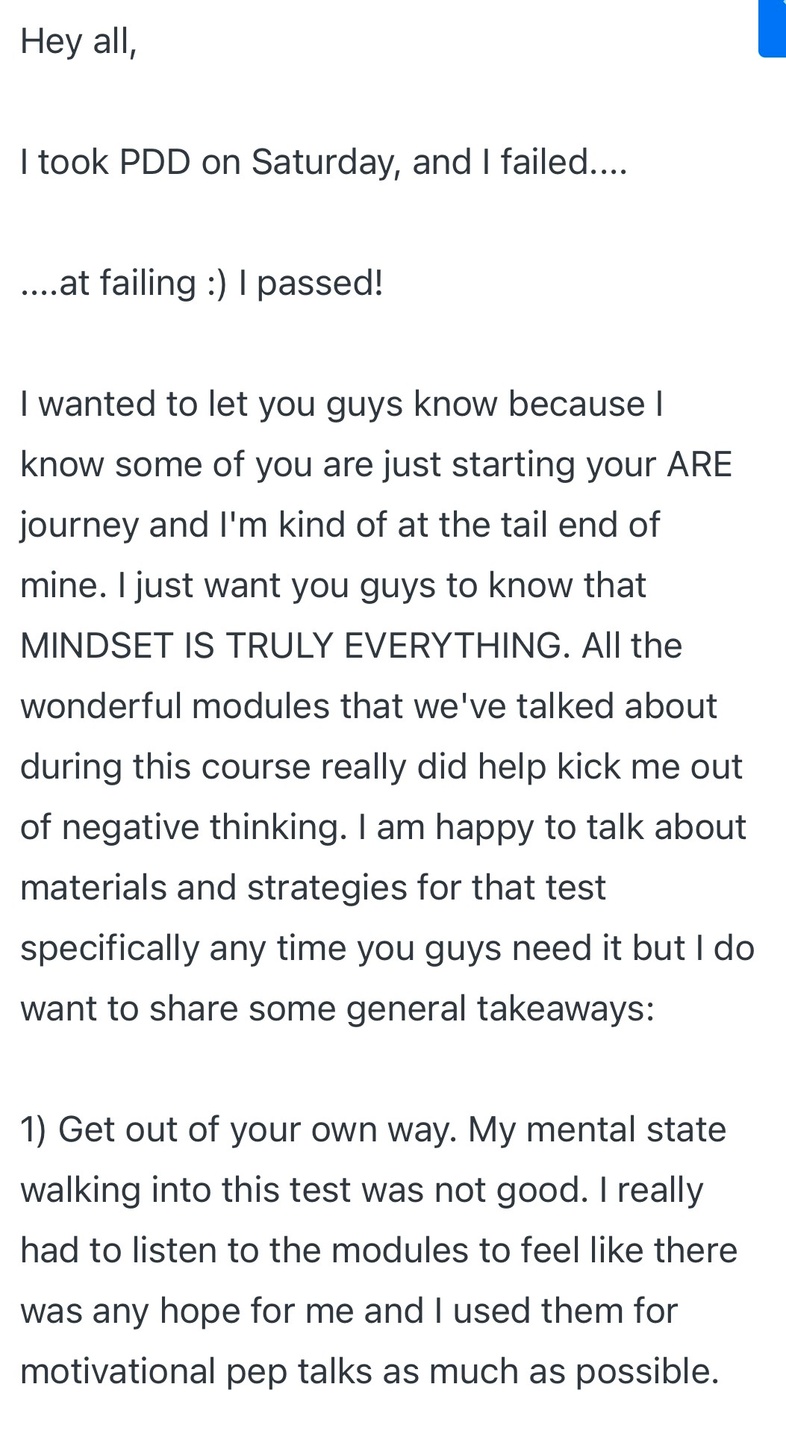
Task: Click the words "My mental state"
Action: 598,1129
